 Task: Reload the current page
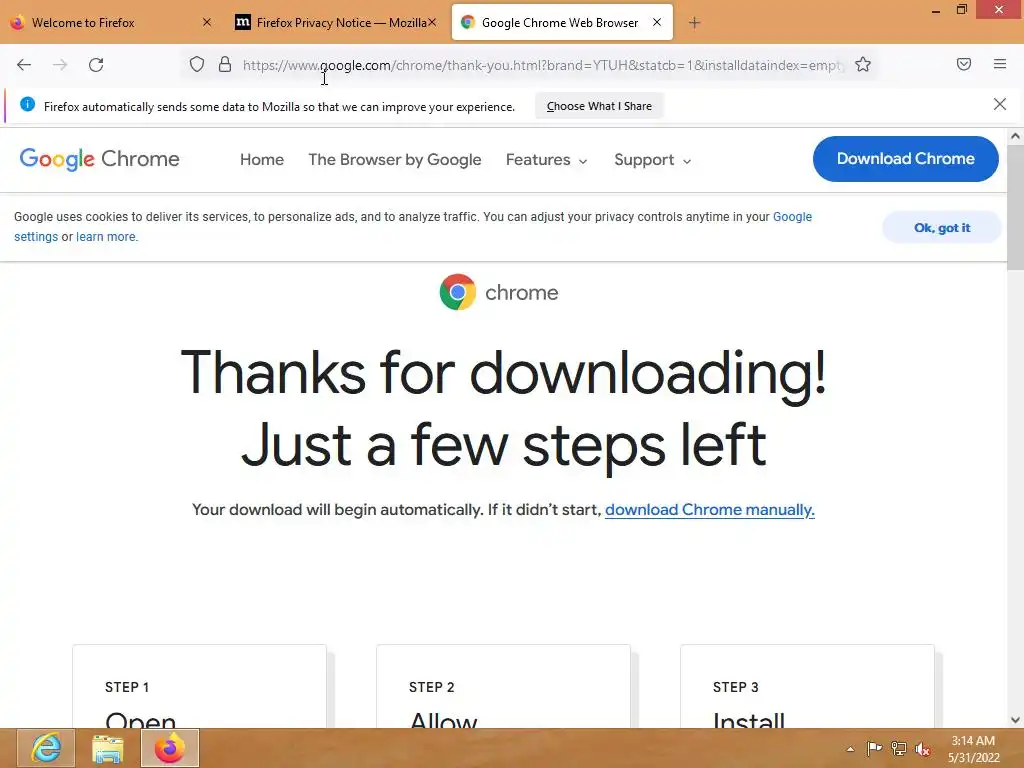96,65
